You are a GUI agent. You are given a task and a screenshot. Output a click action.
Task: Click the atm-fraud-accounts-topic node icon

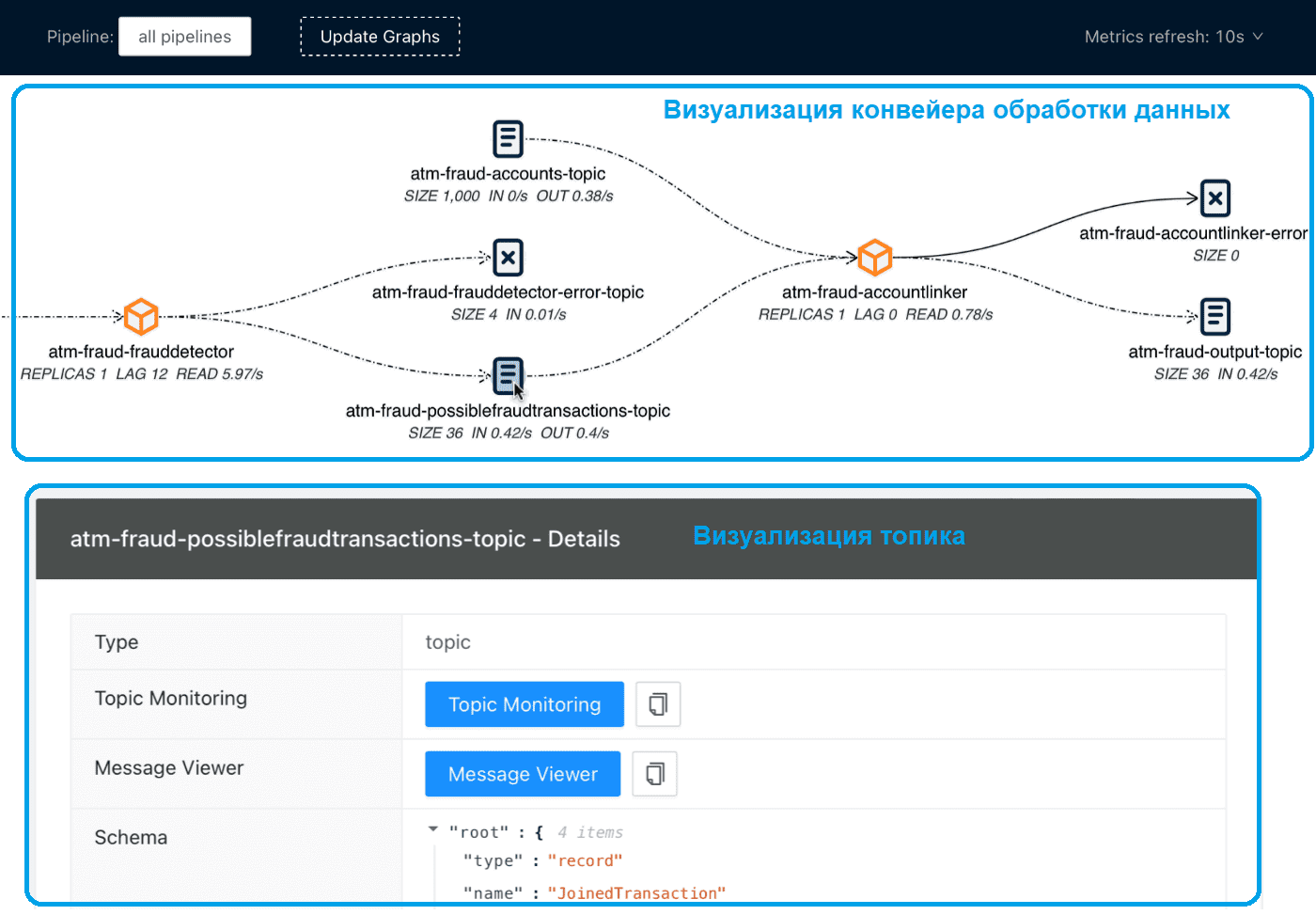[508, 139]
